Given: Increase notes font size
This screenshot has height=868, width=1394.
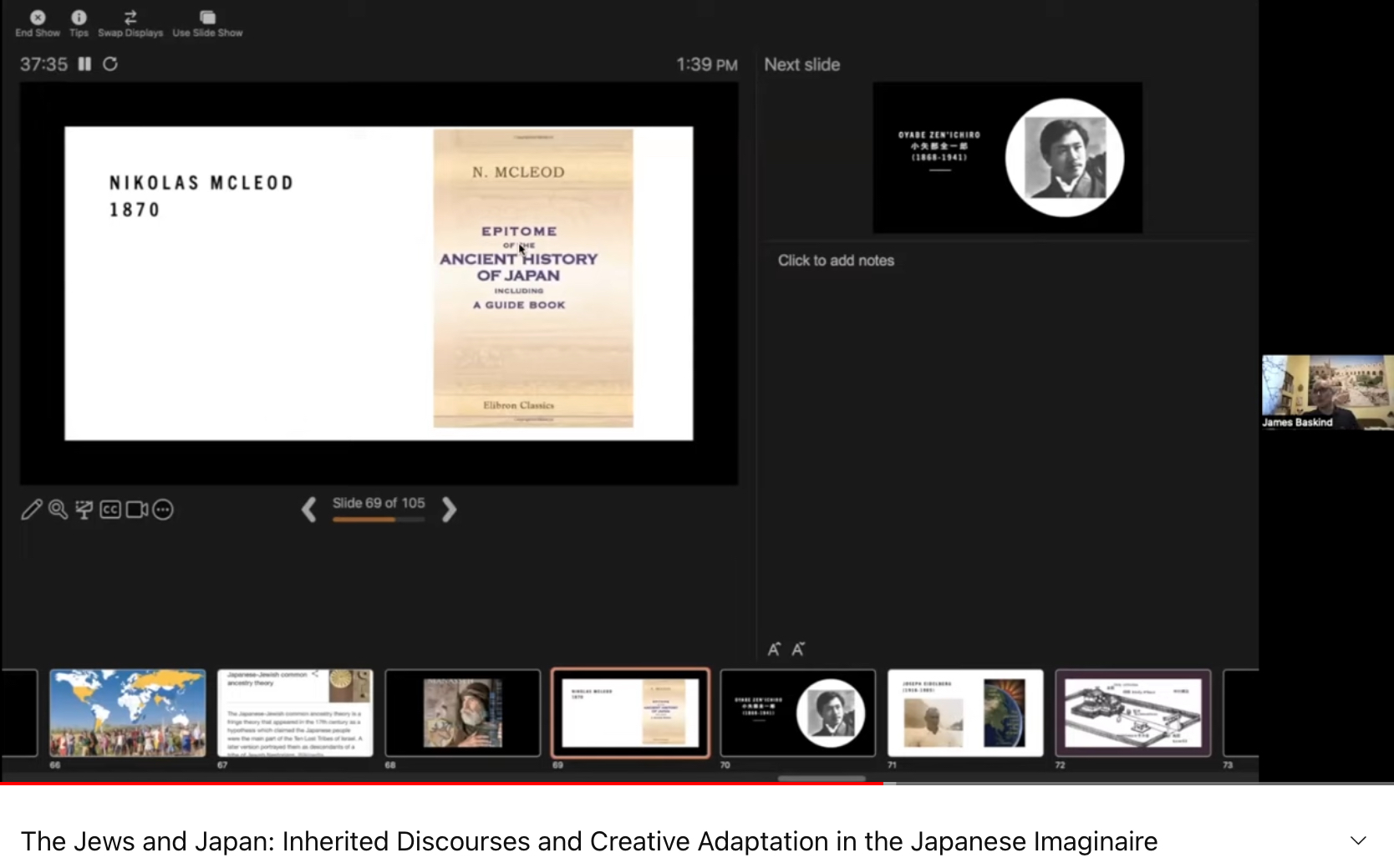Looking at the screenshot, I should tap(774, 649).
